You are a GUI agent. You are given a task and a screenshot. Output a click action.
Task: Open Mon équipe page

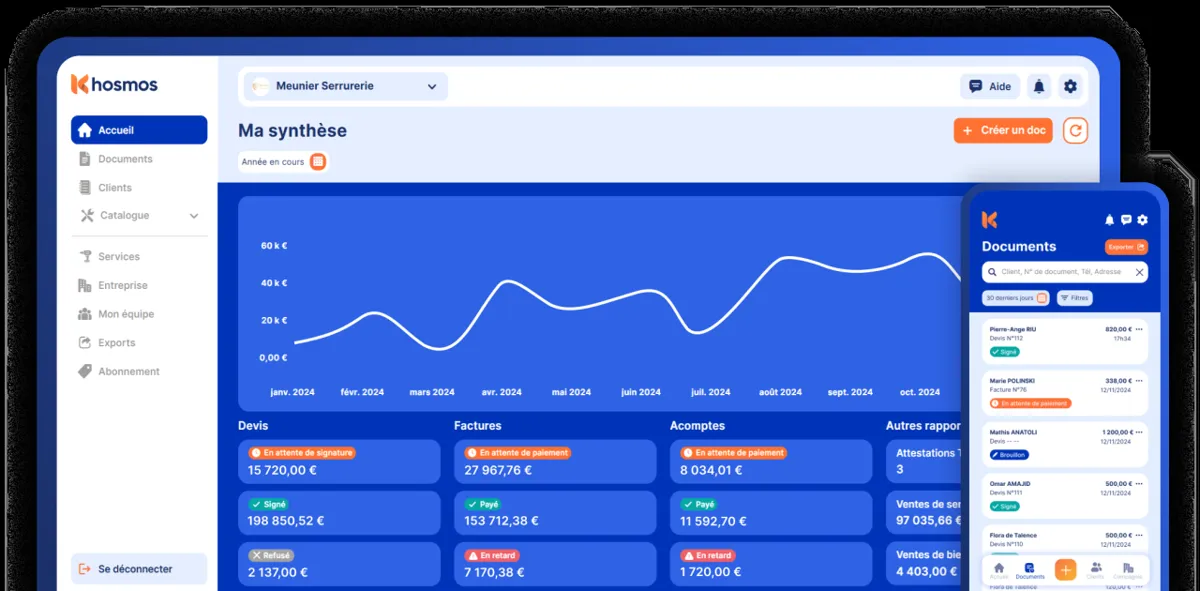pyautogui.click(x=126, y=314)
